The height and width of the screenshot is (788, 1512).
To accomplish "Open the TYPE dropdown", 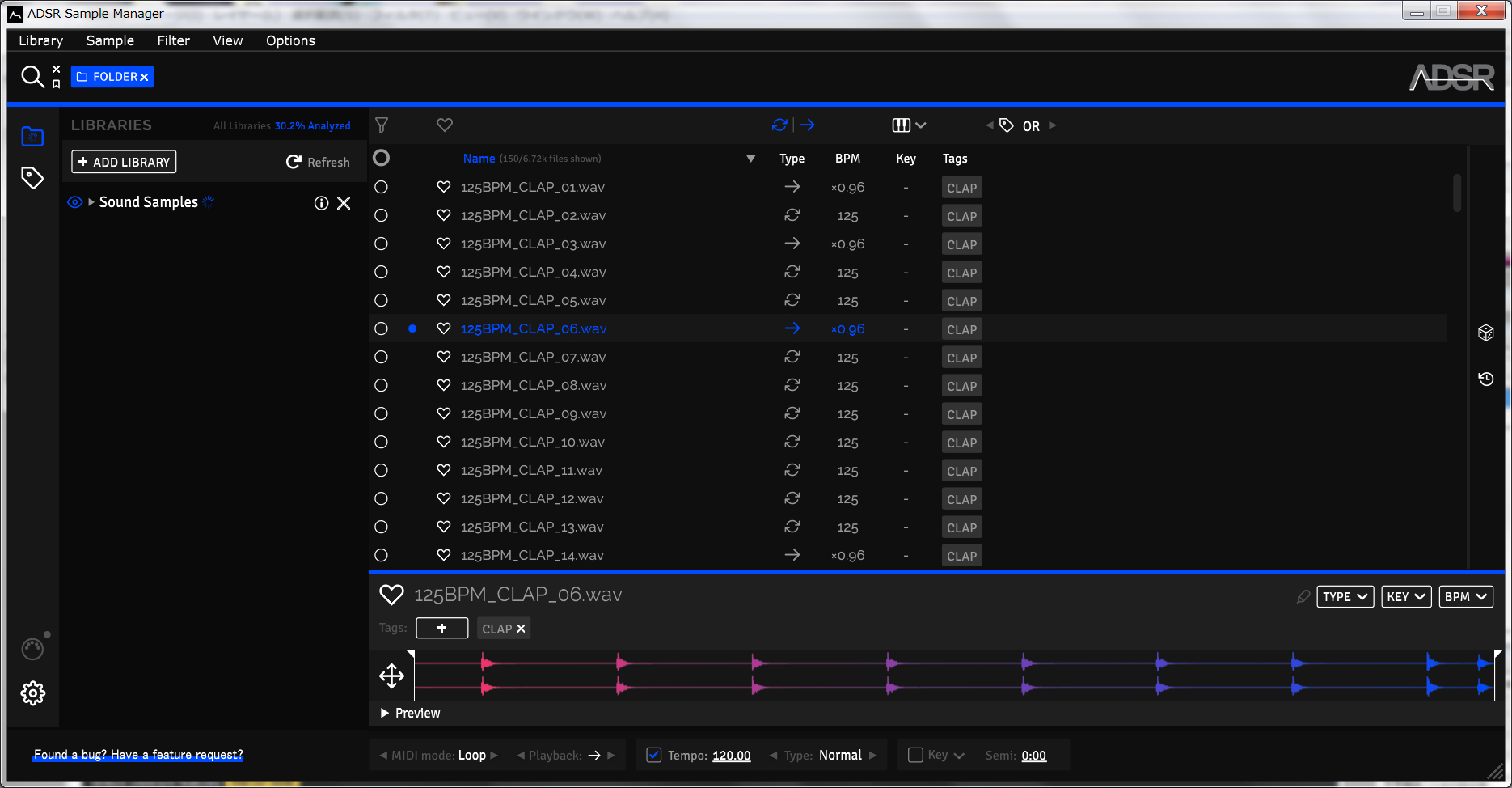I will (x=1345, y=597).
